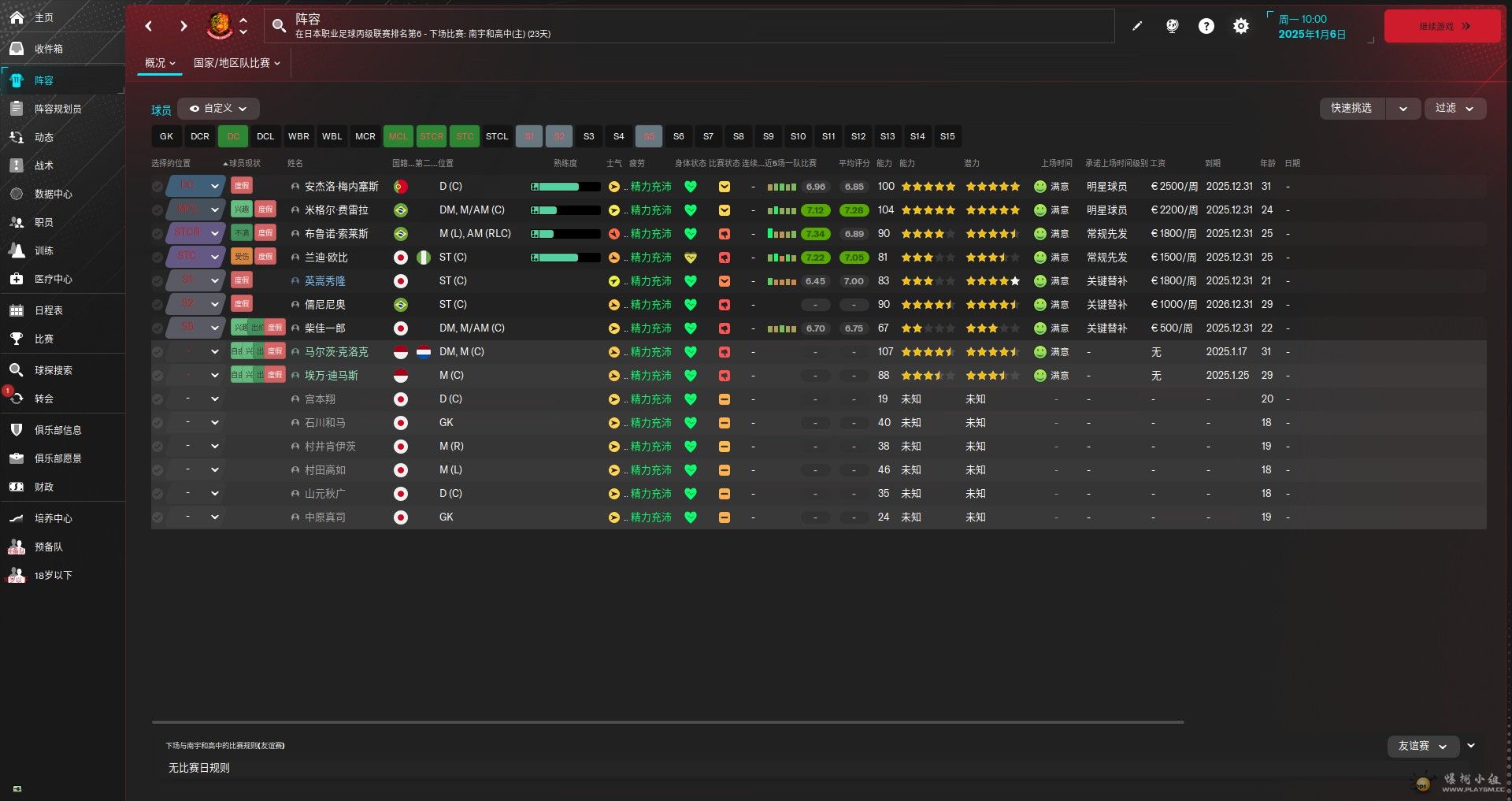Click familiarity bar for 安杰洛·梅内塞斯

pyautogui.click(x=565, y=187)
